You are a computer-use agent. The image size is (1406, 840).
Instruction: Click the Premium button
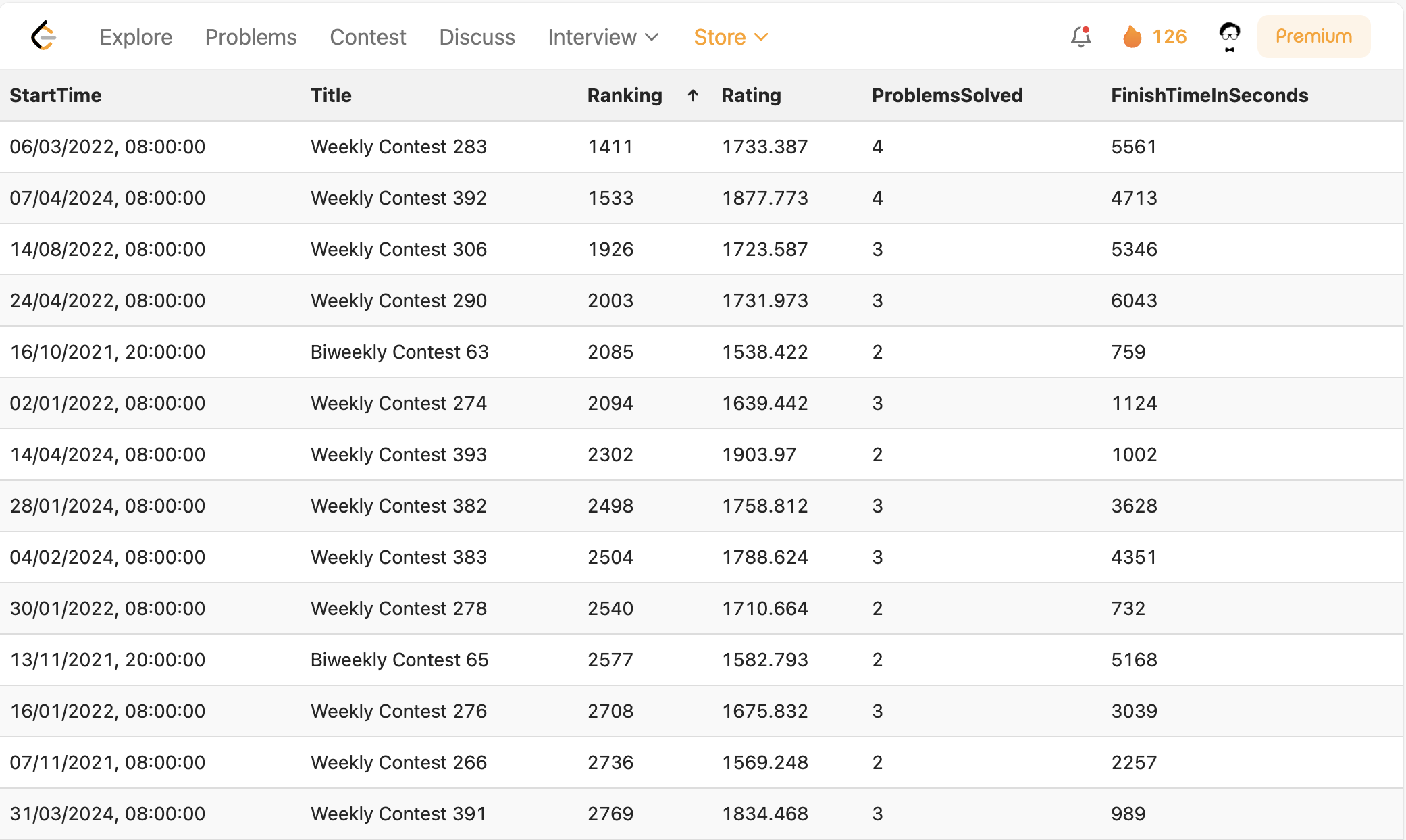[1313, 36]
